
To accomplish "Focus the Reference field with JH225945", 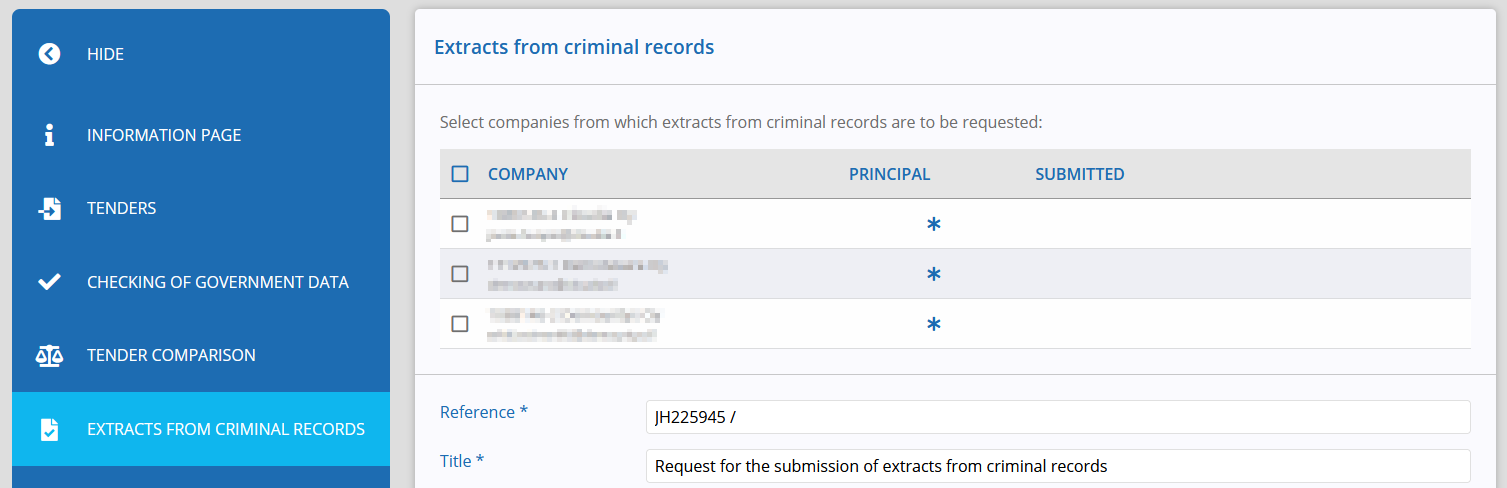I will tap(1058, 417).
